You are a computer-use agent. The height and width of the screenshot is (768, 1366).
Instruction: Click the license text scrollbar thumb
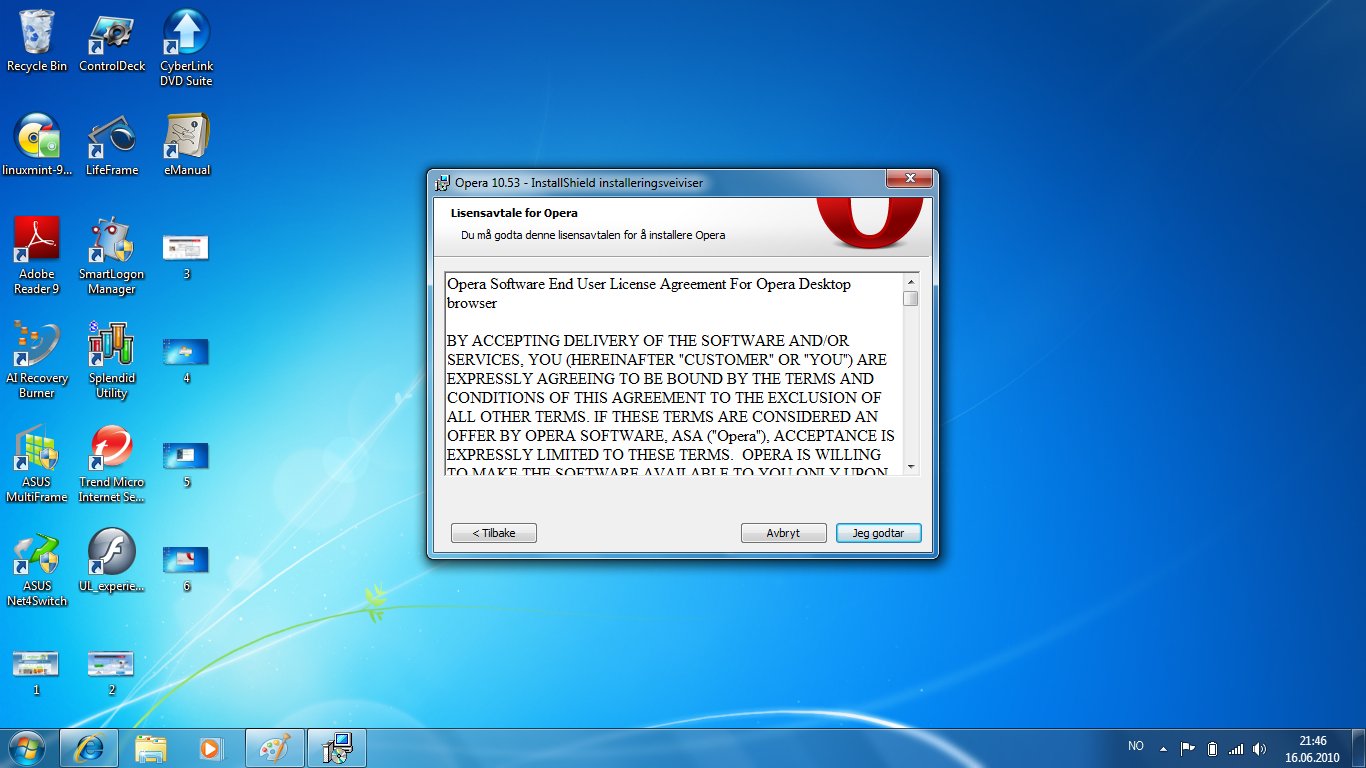910,298
